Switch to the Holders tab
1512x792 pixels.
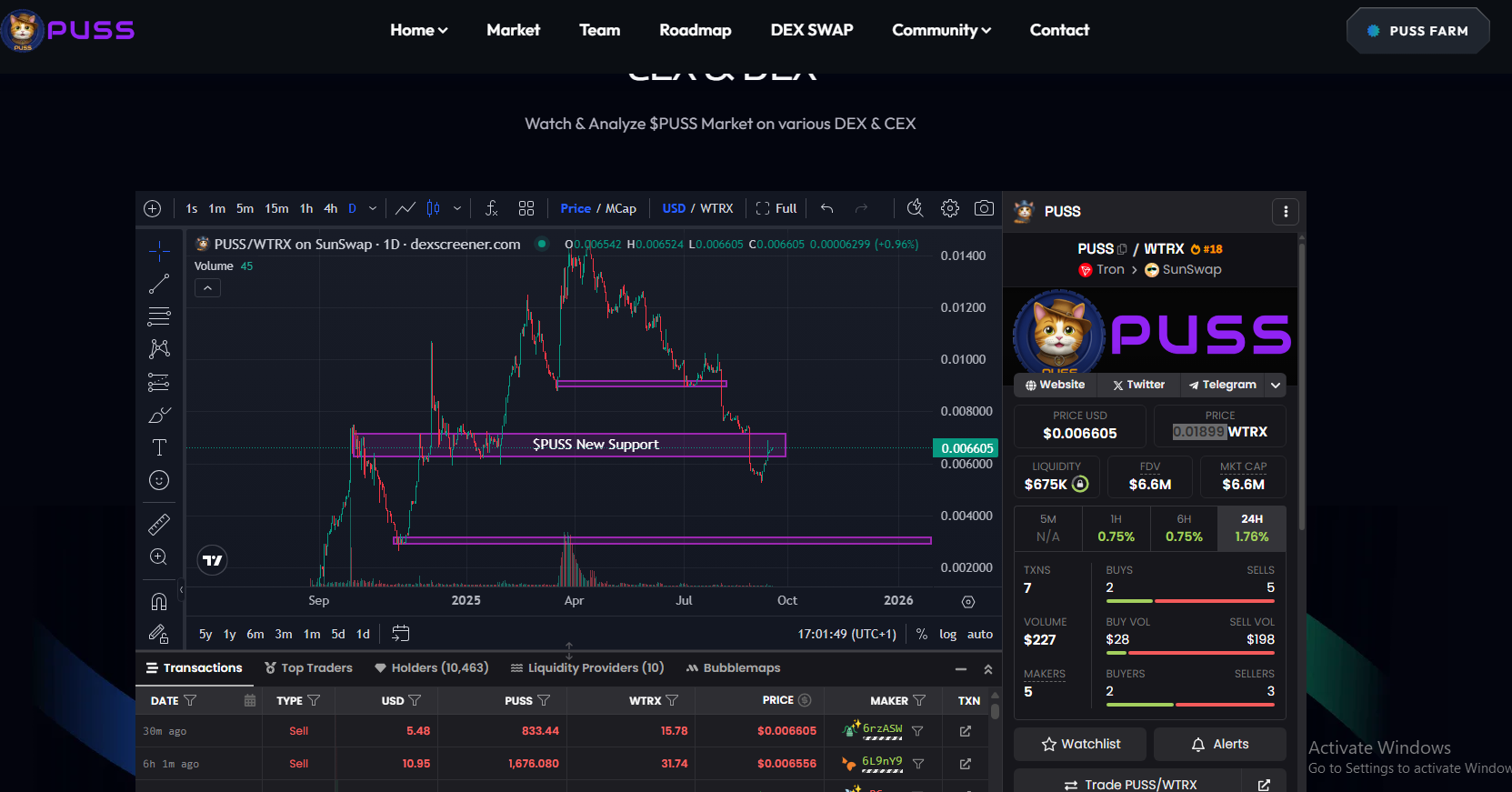[x=432, y=668]
